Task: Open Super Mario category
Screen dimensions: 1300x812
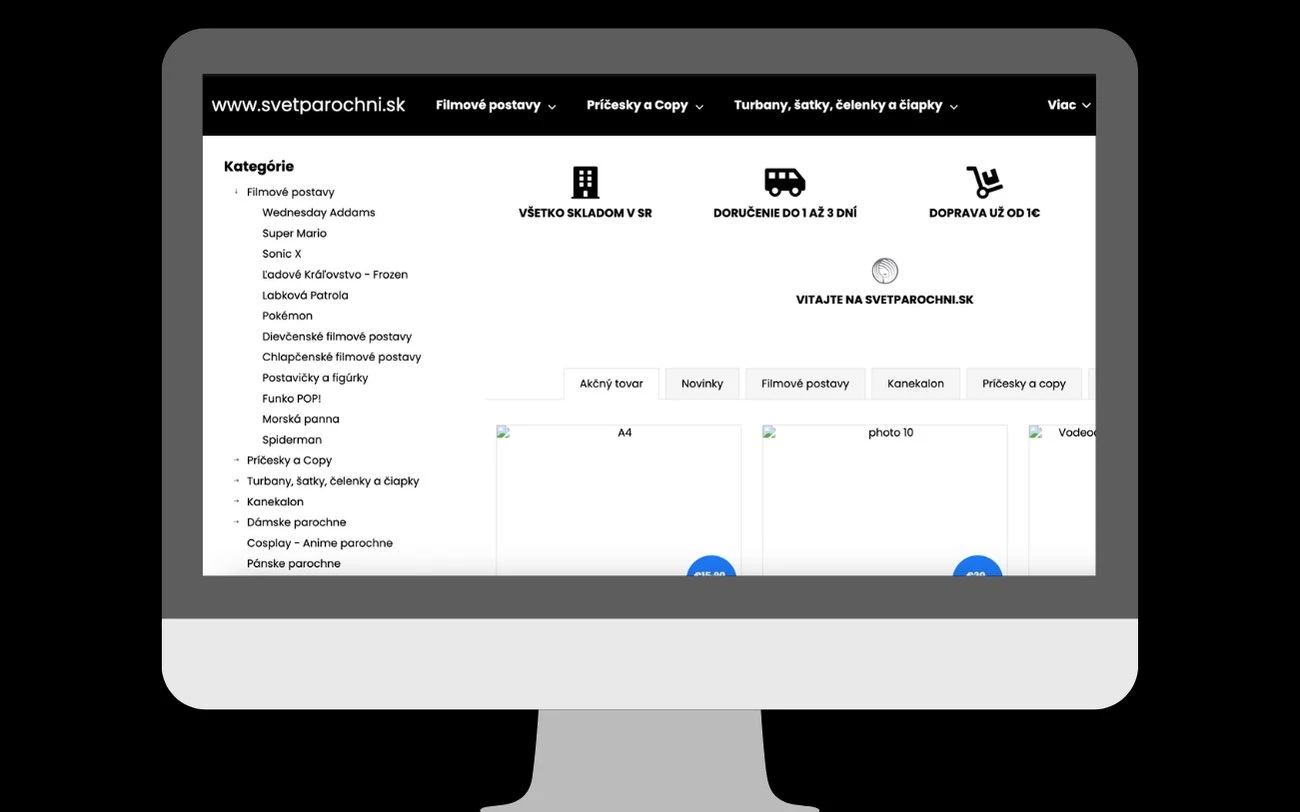Action: pos(294,233)
